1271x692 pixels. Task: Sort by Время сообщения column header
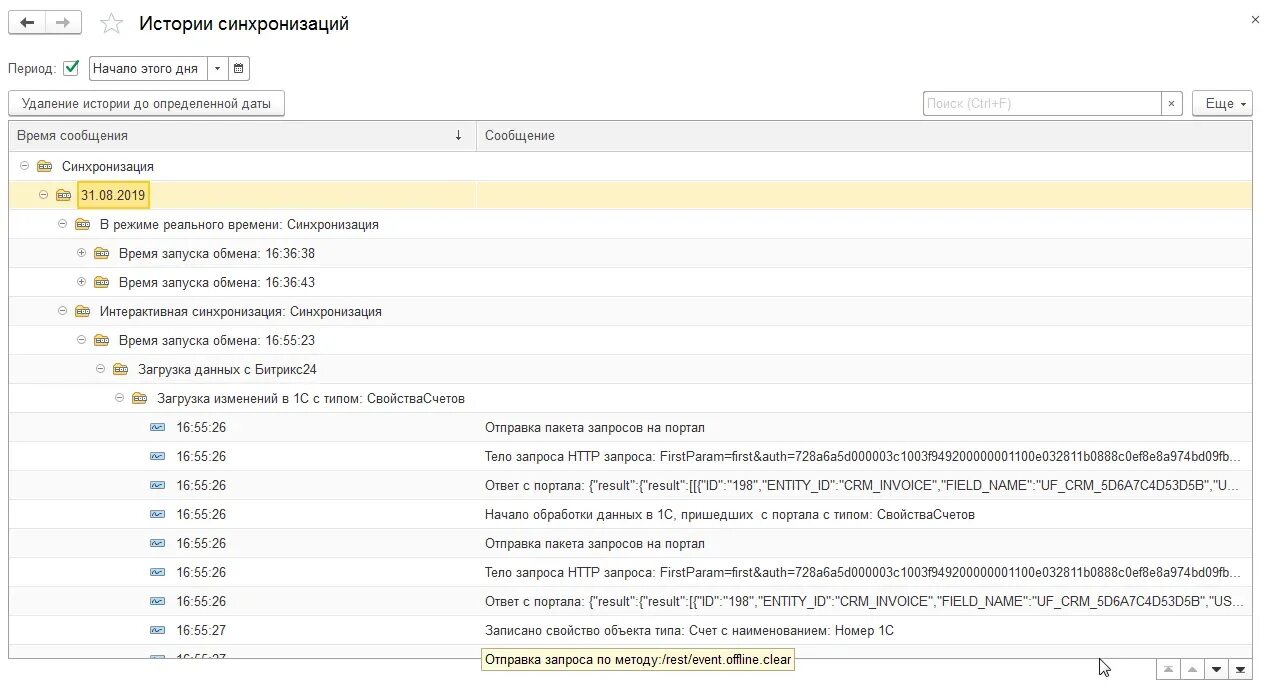pyautogui.click(x=242, y=135)
